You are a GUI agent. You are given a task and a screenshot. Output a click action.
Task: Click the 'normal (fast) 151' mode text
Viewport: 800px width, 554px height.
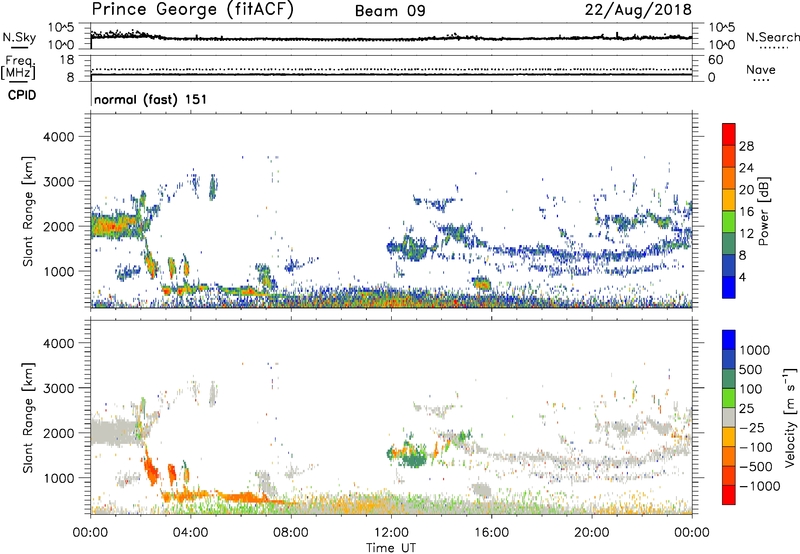pos(151,99)
